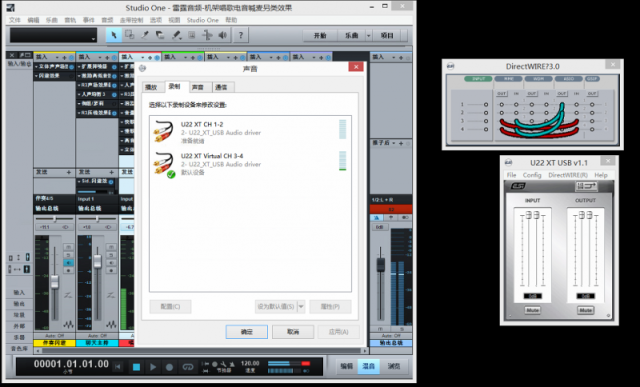Click the 120.00 tempo value in transport
The width and height of the screenshot is (640, 387).
tap(250, 363)
